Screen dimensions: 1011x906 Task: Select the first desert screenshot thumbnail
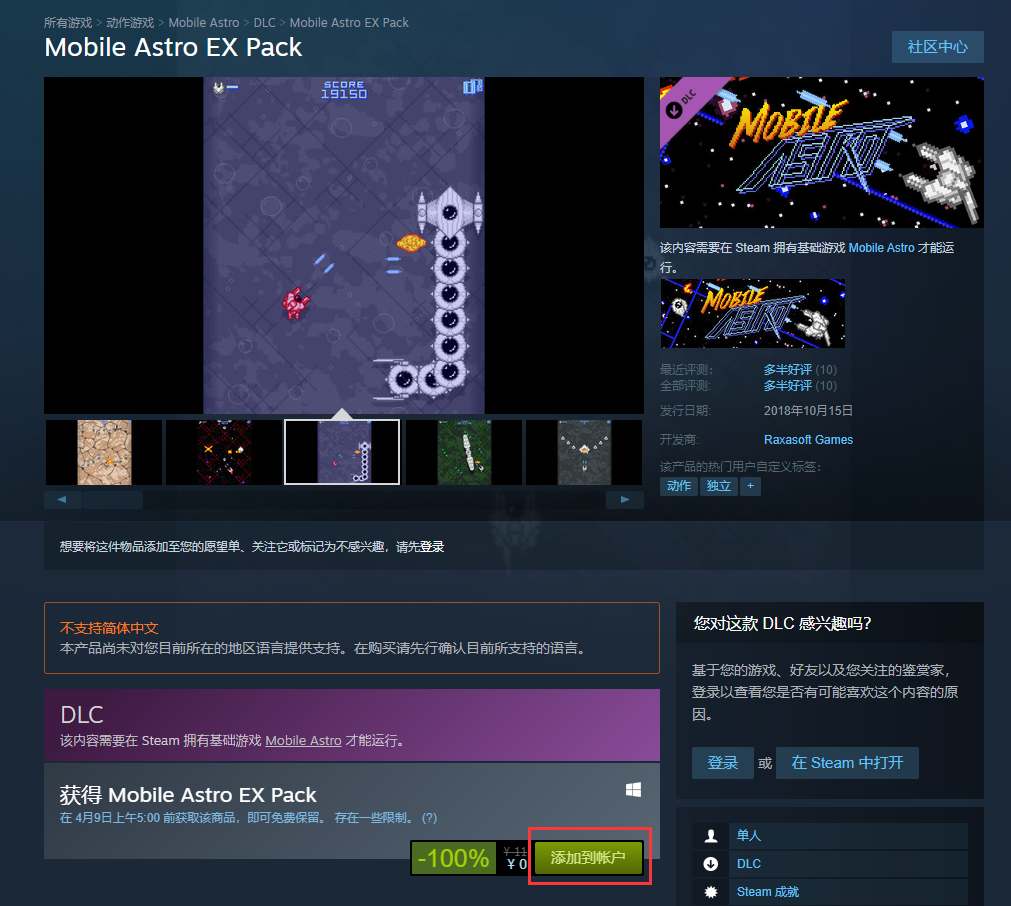(x=104, y=452)
